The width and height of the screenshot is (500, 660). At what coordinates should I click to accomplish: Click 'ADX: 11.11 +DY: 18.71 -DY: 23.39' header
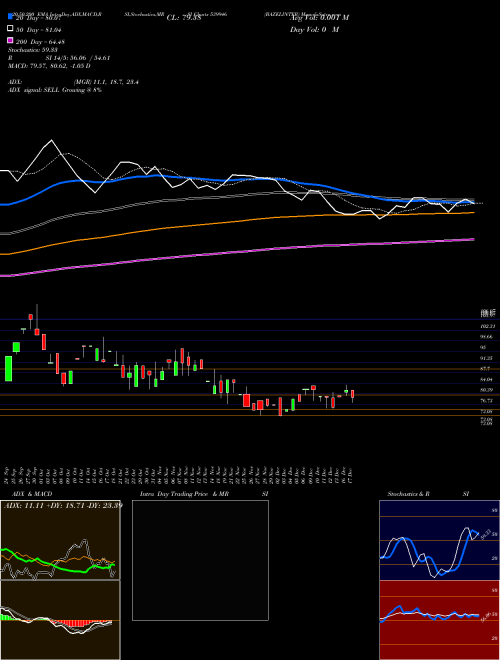click(x=63, y=505)
